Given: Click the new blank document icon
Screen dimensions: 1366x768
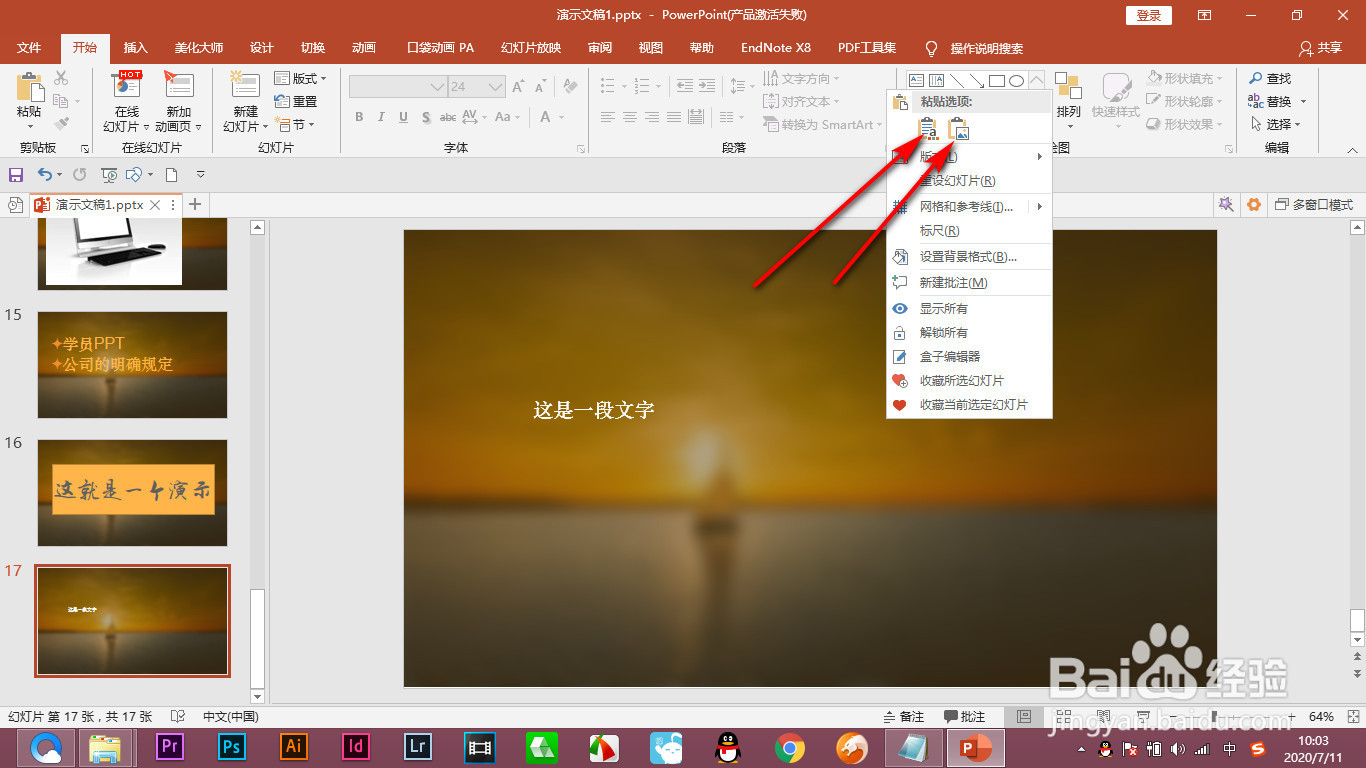Looking at the screenshot, I should 172,174.
